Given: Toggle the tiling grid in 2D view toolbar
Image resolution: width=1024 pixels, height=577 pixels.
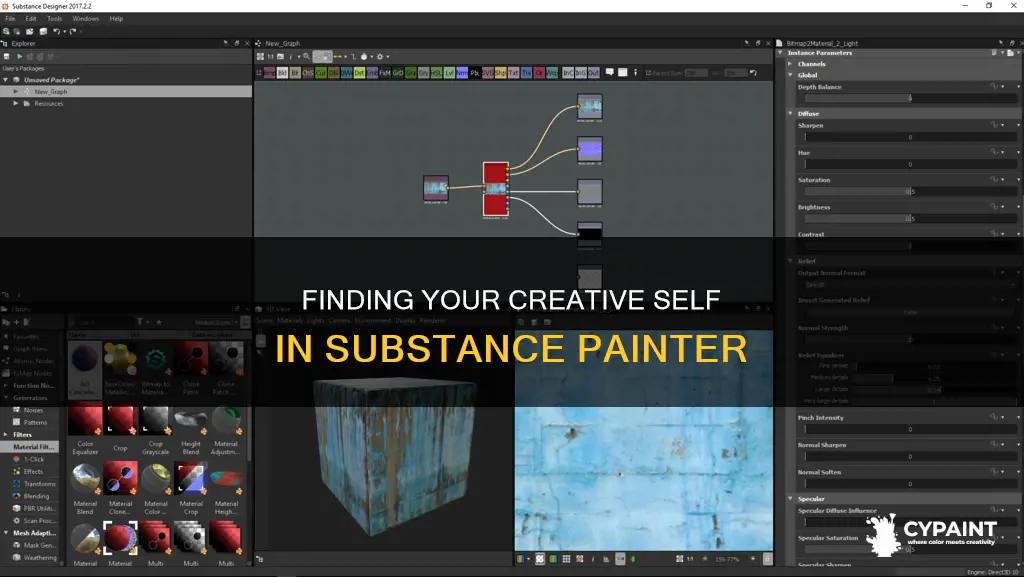Looking at the screenshot, I should [x=566, y=559].
